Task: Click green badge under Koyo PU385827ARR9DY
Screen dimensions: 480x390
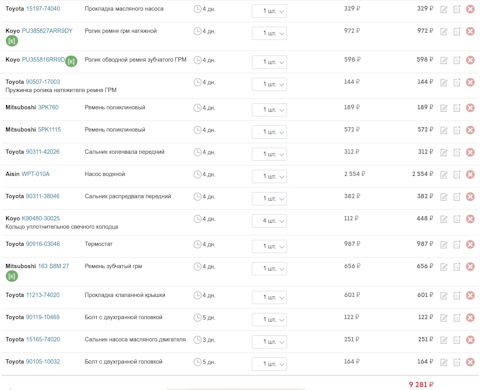Action: click(x=12, y=41)
